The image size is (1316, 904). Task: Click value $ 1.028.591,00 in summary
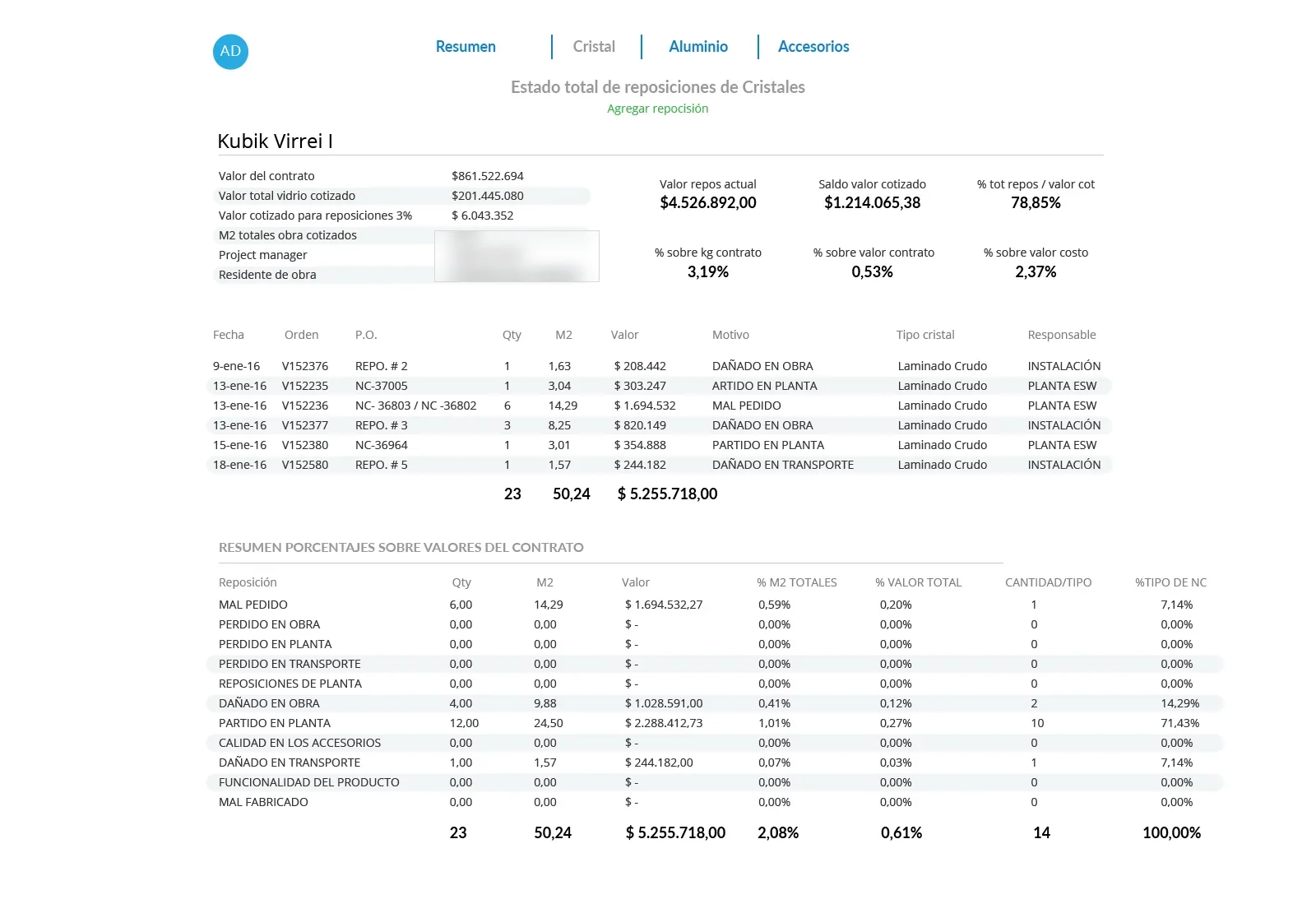[664, 703]
